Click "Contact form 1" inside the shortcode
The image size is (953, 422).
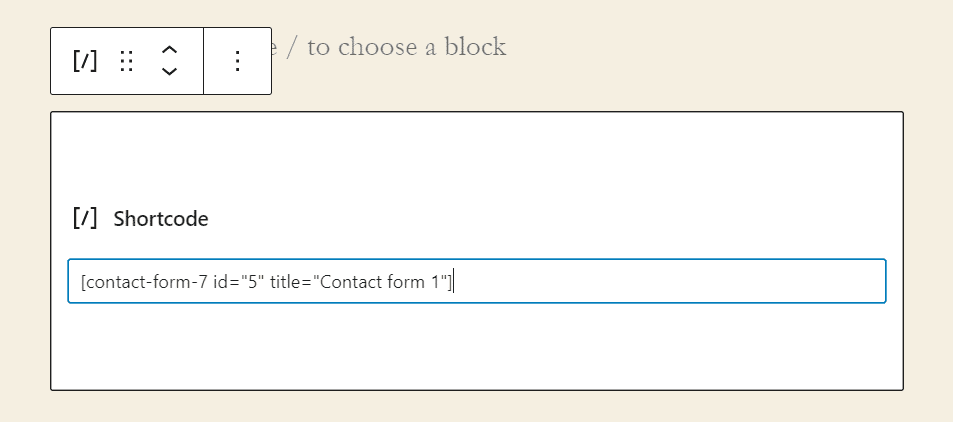(381, 283)
